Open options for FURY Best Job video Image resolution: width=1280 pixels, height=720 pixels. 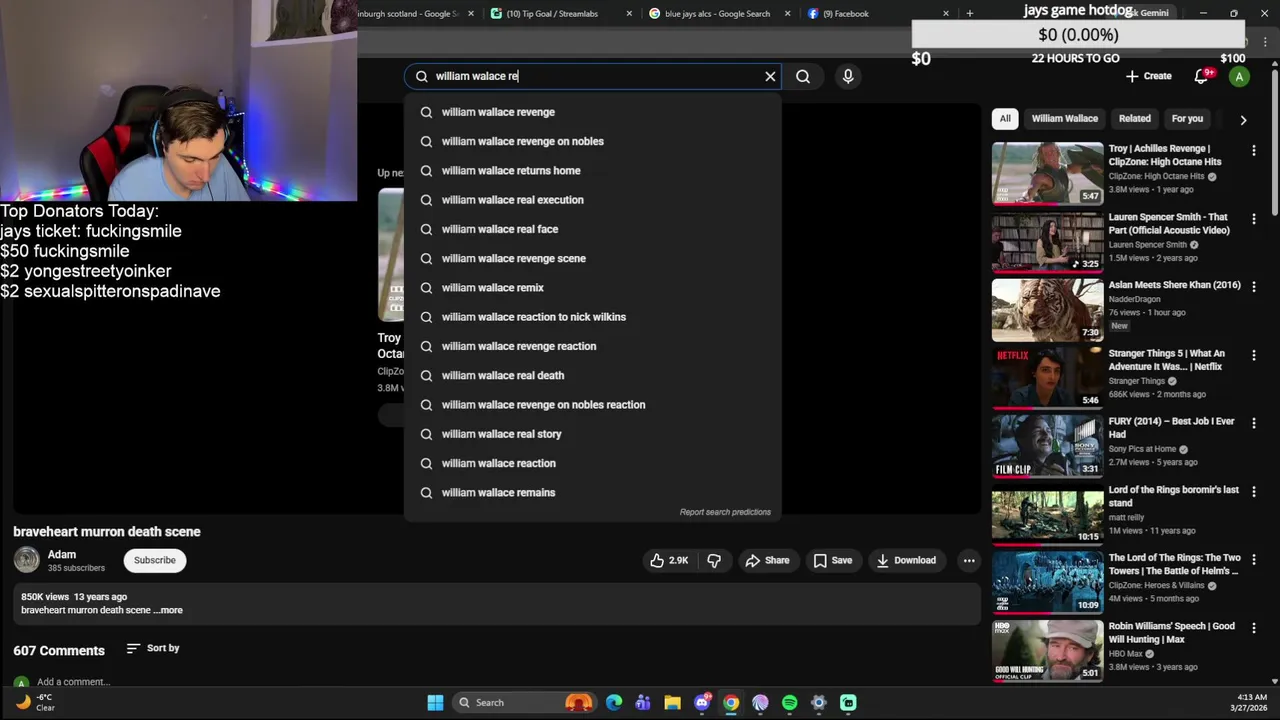(x=1253, y=423)
